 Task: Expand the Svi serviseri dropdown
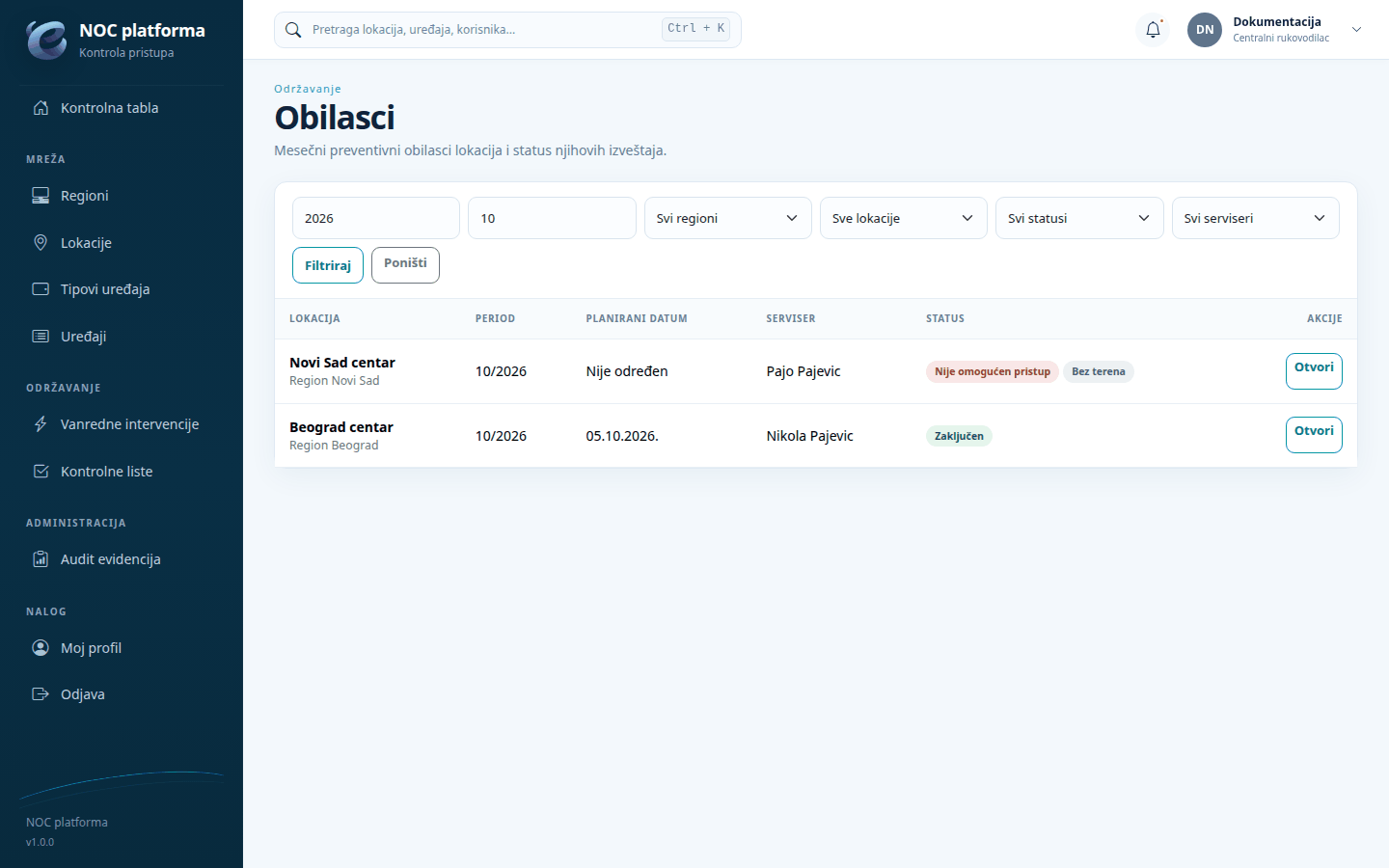pyautogui.click(x=1255, y=218)
